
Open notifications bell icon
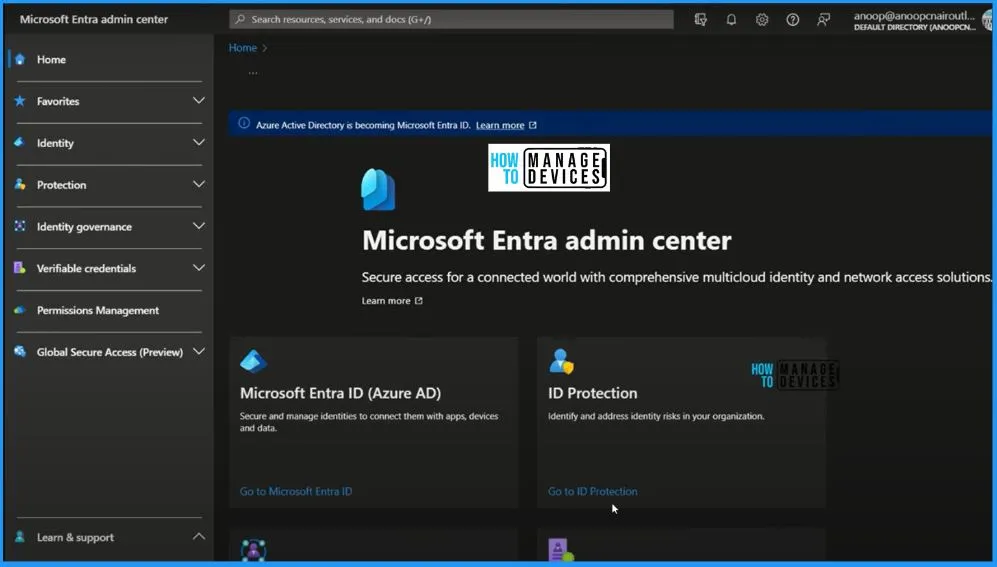[x=731, y=20]
